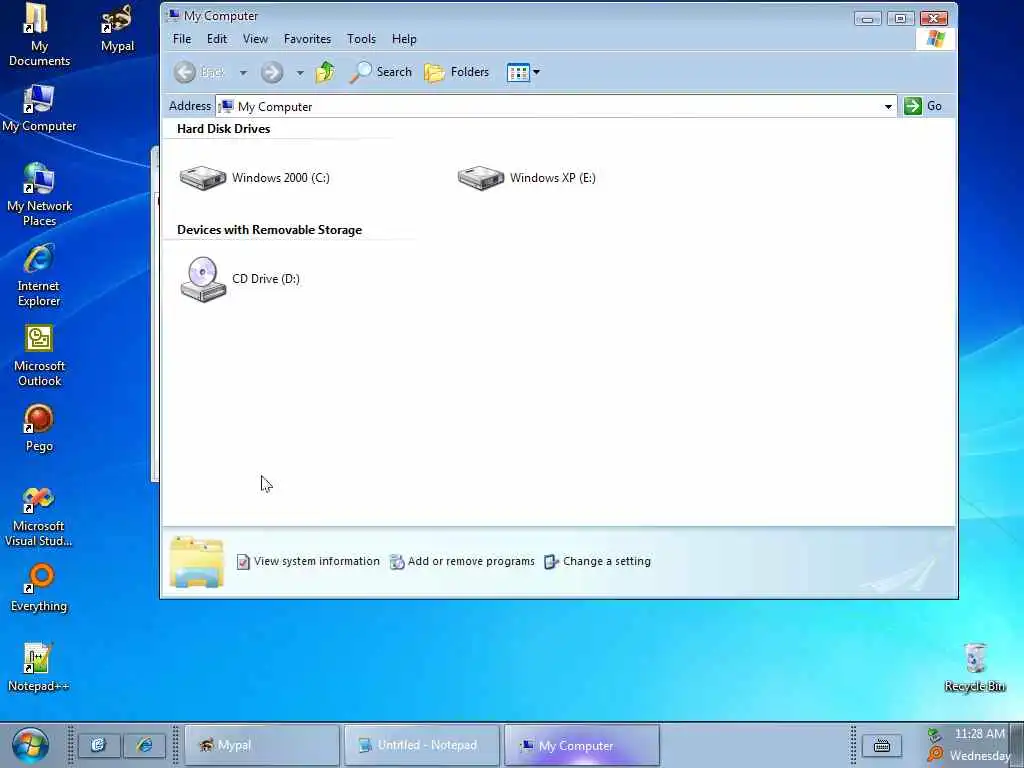Select Microsoft Visual Studio desktop icon
This screenshot has width=1024, height=768.
coord(39,517)
